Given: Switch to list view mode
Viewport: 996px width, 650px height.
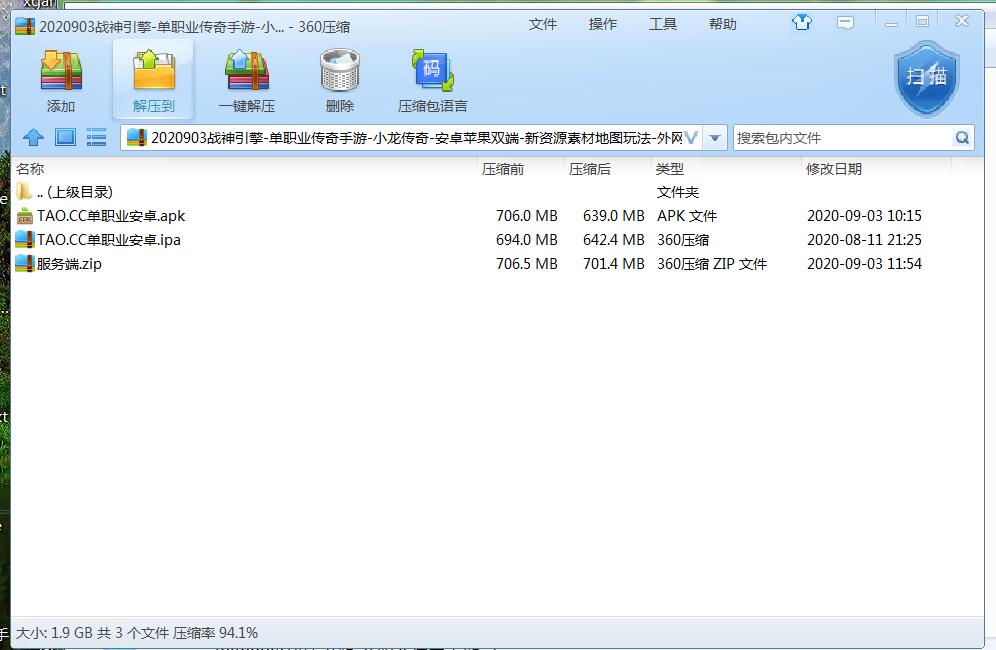Looking at the screenshot, I should click(x=96, y=138).
